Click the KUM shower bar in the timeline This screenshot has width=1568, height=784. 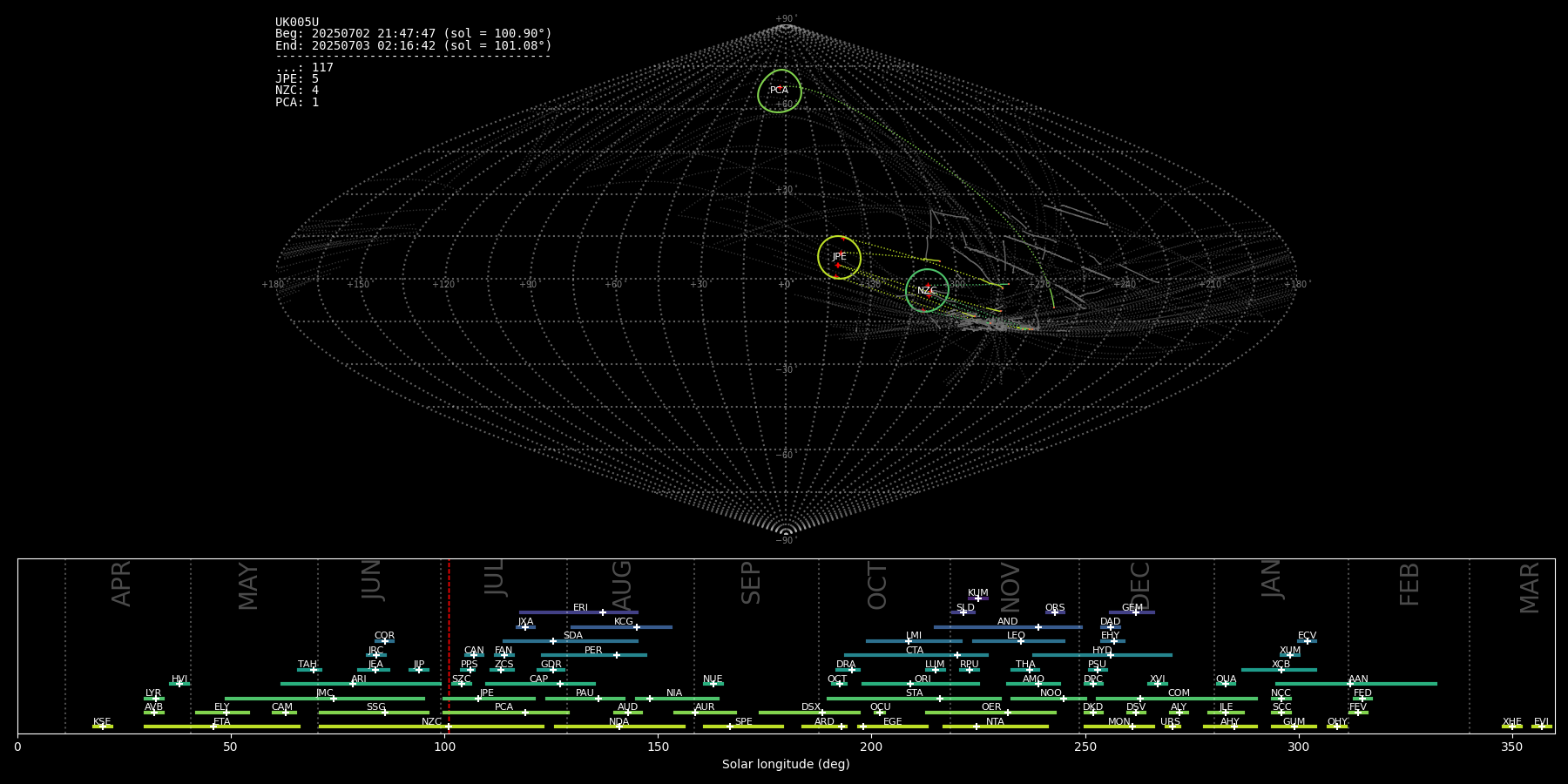coord(977,598)
